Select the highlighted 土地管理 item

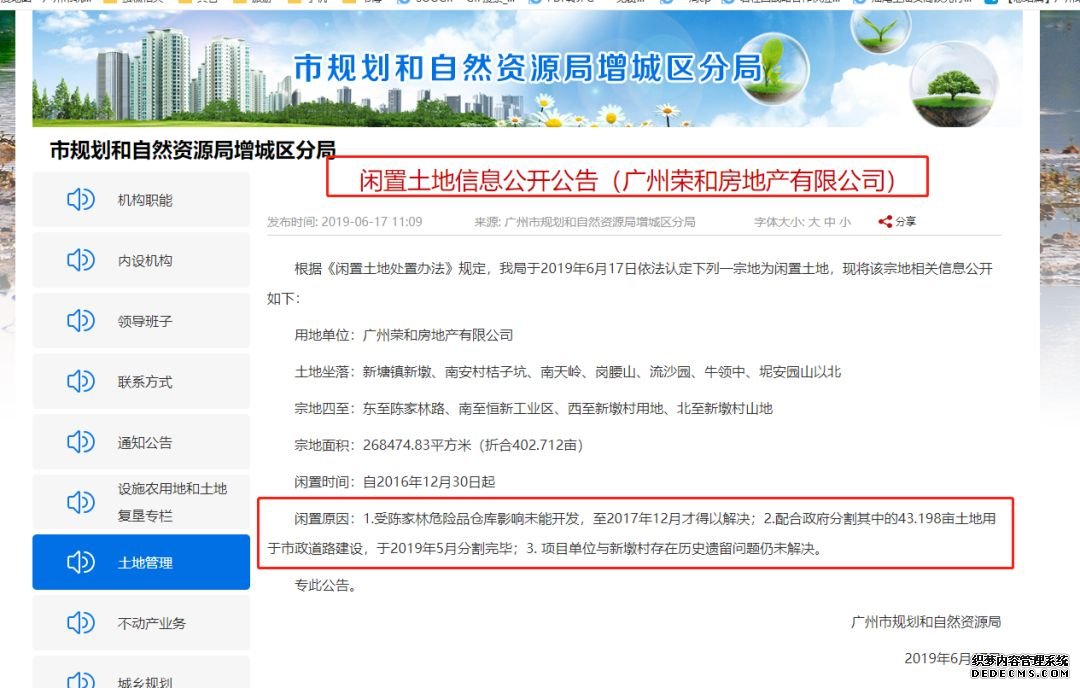coord(141,563)
